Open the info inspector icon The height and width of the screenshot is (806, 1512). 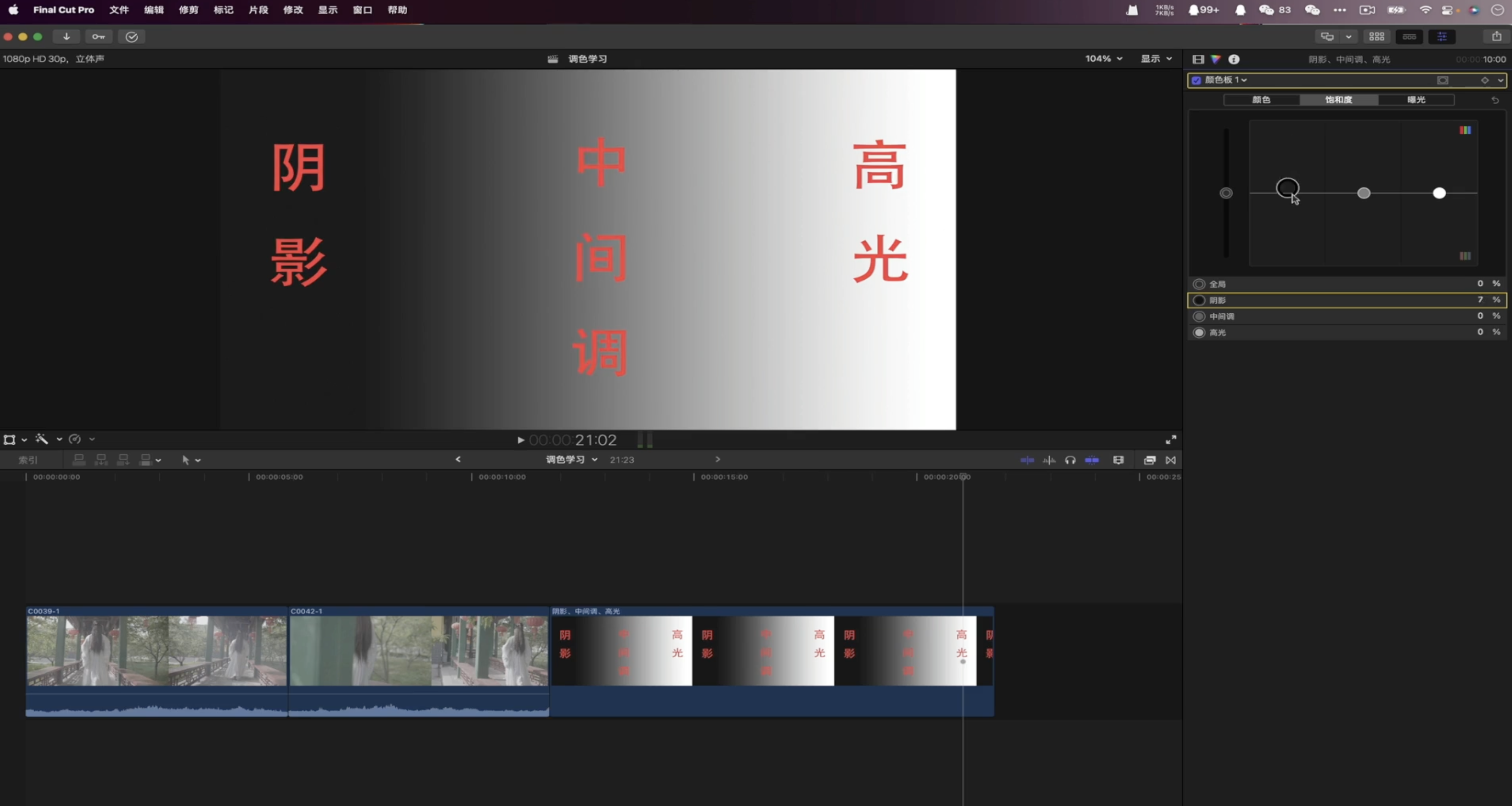(1234, 59)
